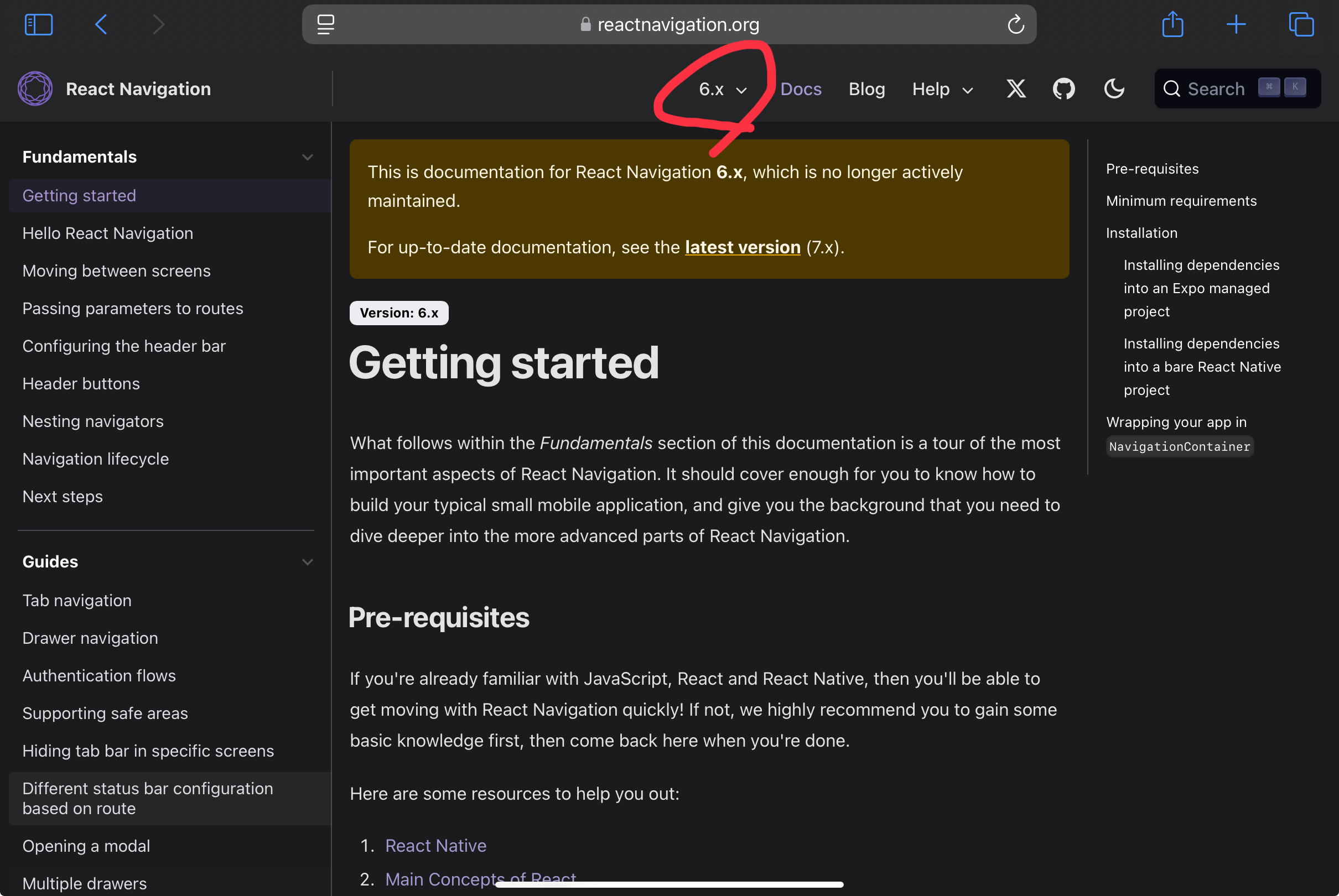Click the Pre-requisites section heading
The height and width of the screenshot is (896, 1339).
point(439,618)
